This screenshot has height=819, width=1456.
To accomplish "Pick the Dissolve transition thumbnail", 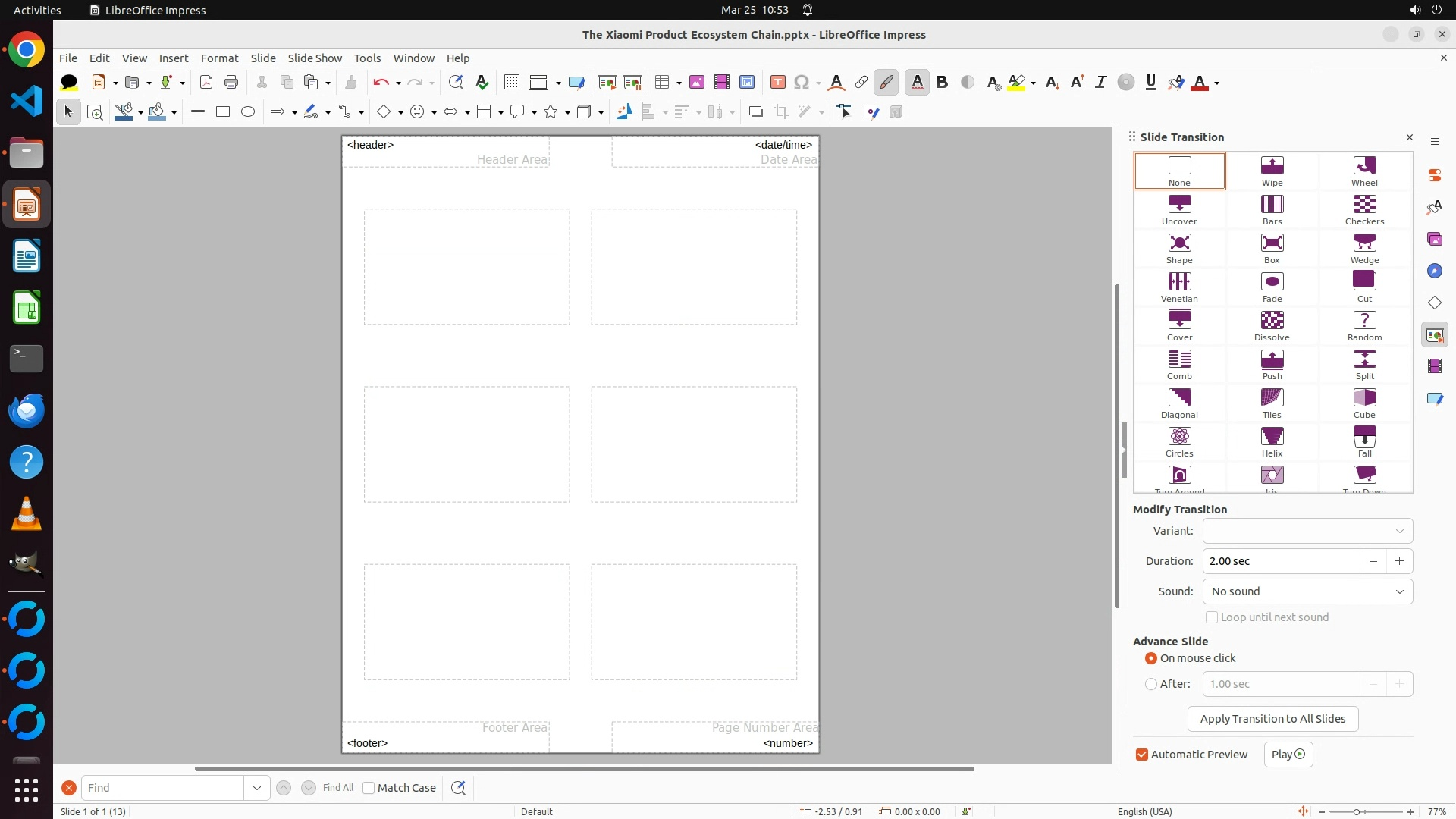I will (x=1272, y=325).
